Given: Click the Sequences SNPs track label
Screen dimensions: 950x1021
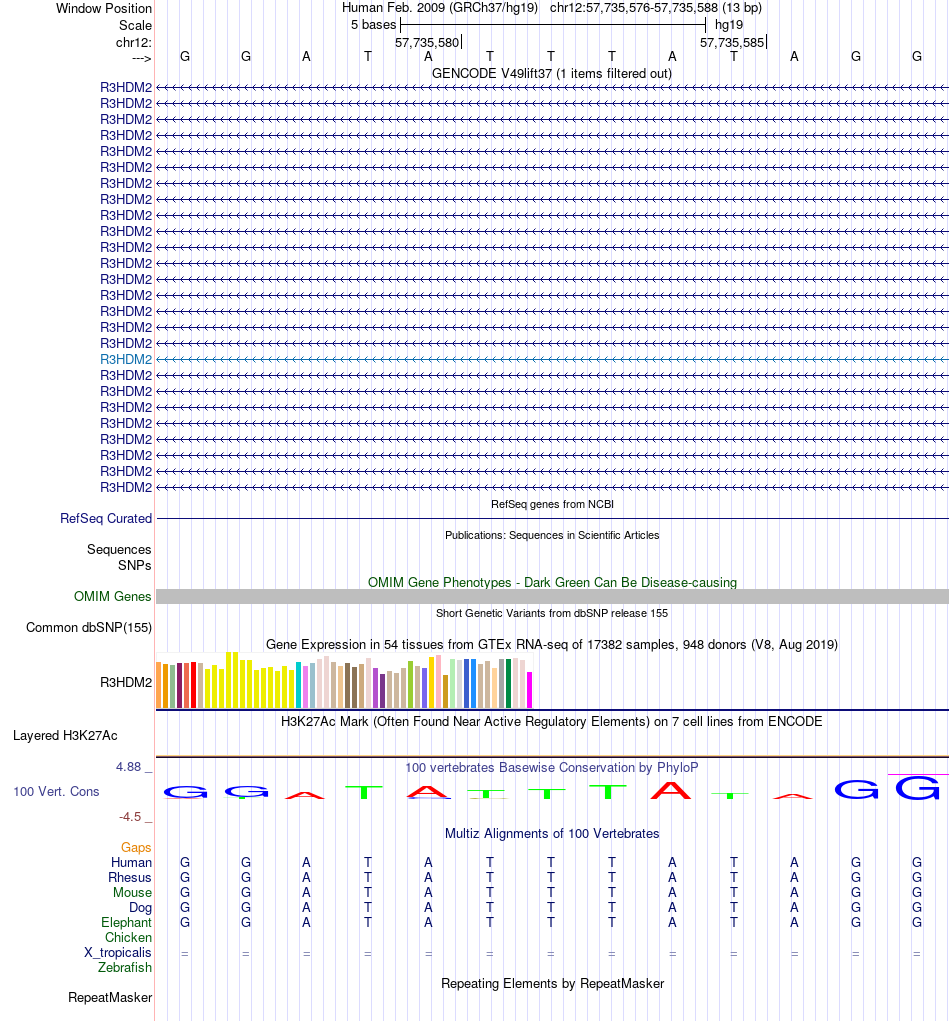Looking at the screenshot, I should click(x=119, y=557).
